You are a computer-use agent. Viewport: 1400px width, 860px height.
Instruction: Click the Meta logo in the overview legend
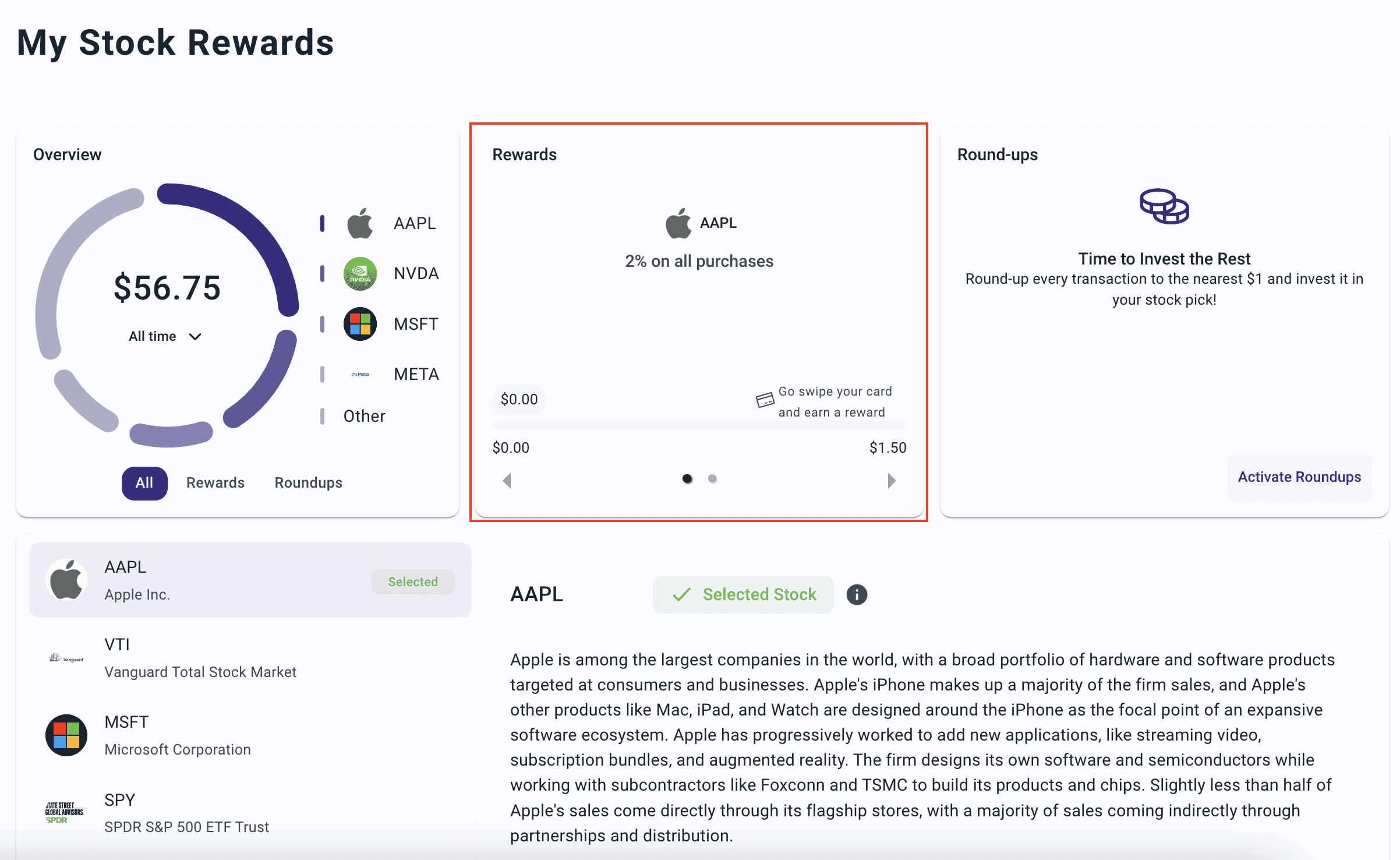tap(360, 374)
